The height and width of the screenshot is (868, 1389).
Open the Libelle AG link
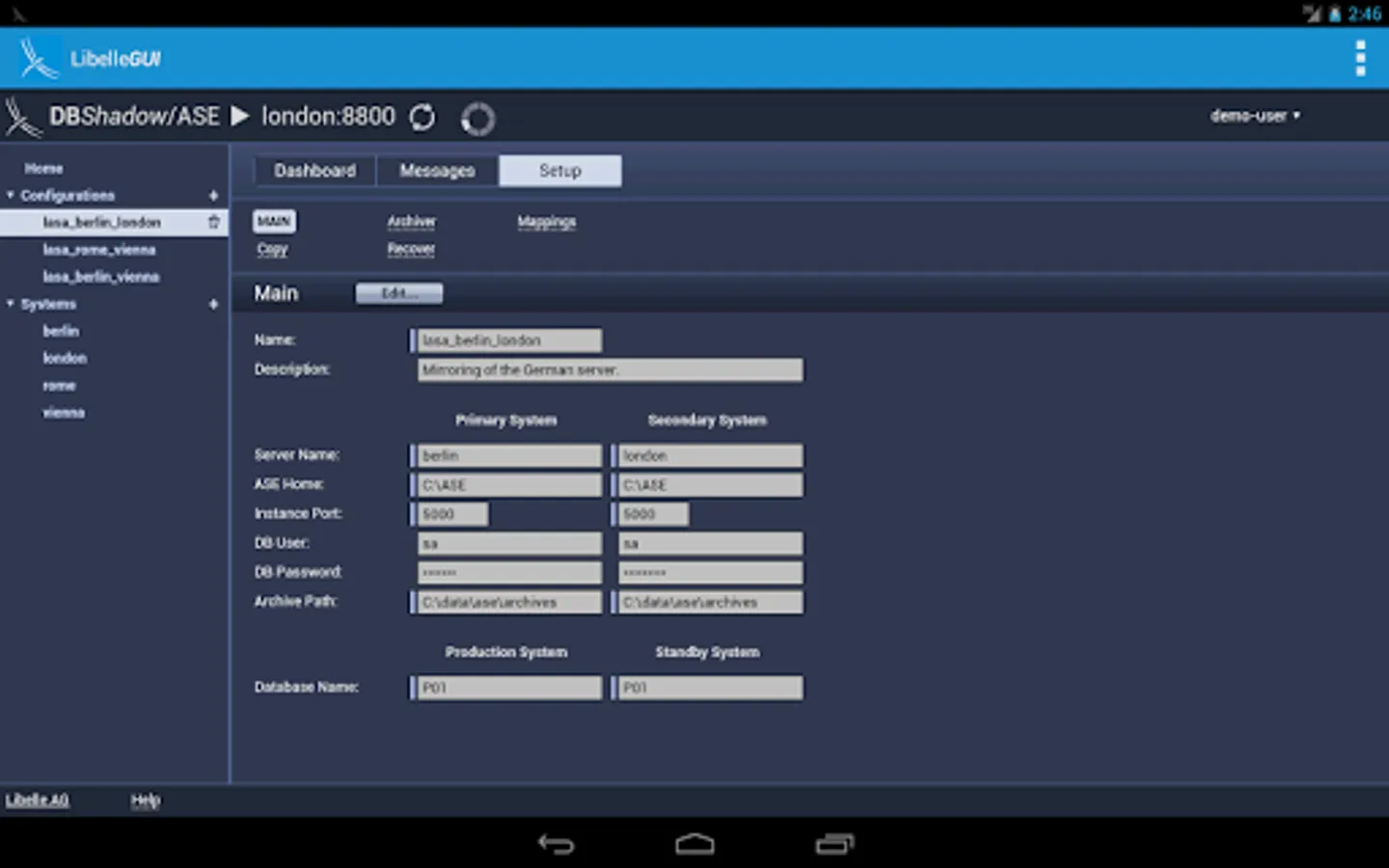(37, 800)
